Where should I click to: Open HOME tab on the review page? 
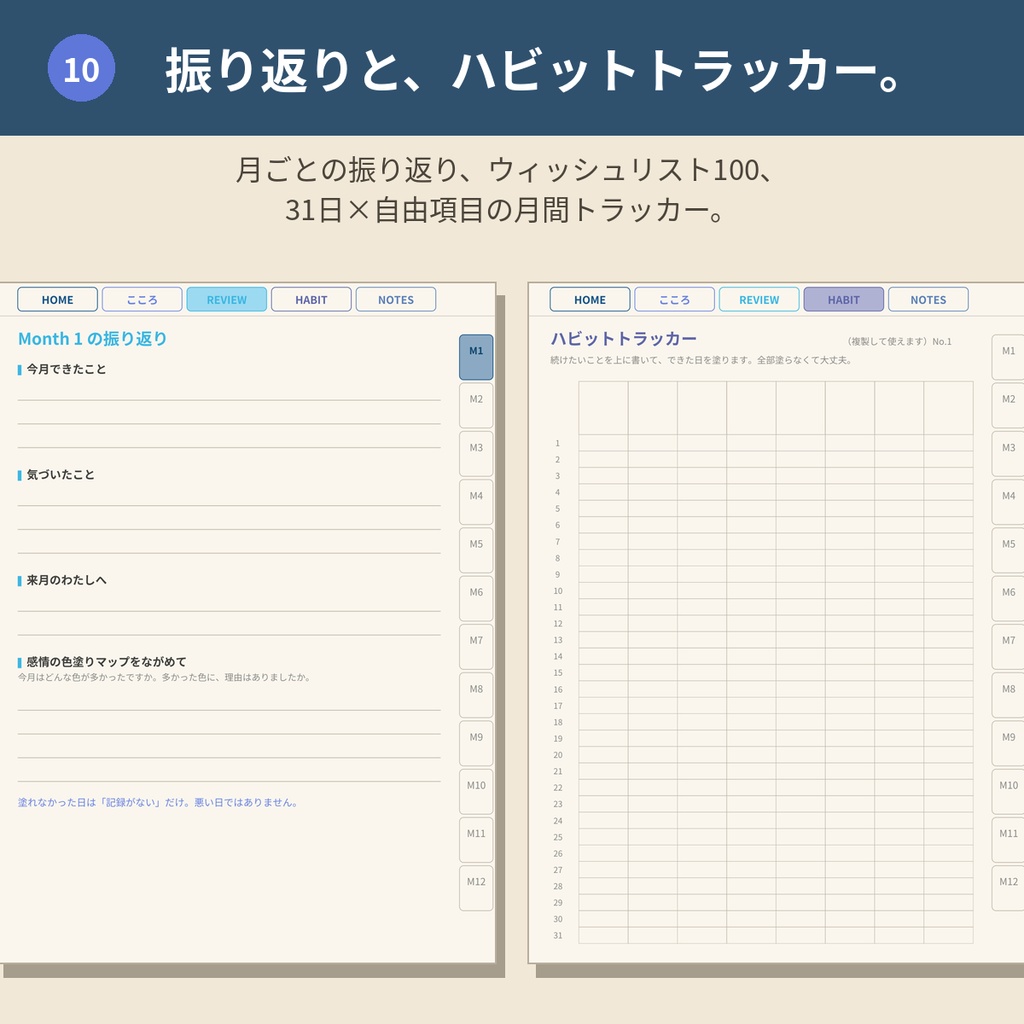(x=57, y=300)
